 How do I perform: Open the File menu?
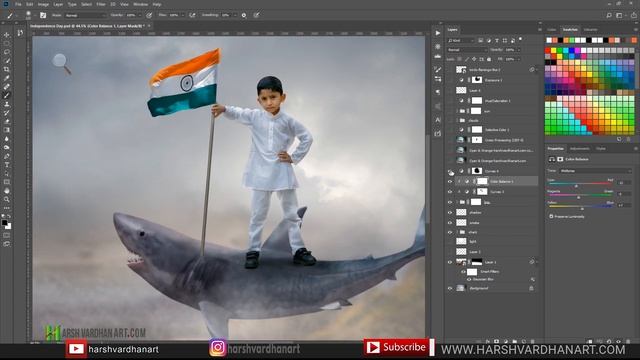tap(18, 4)
